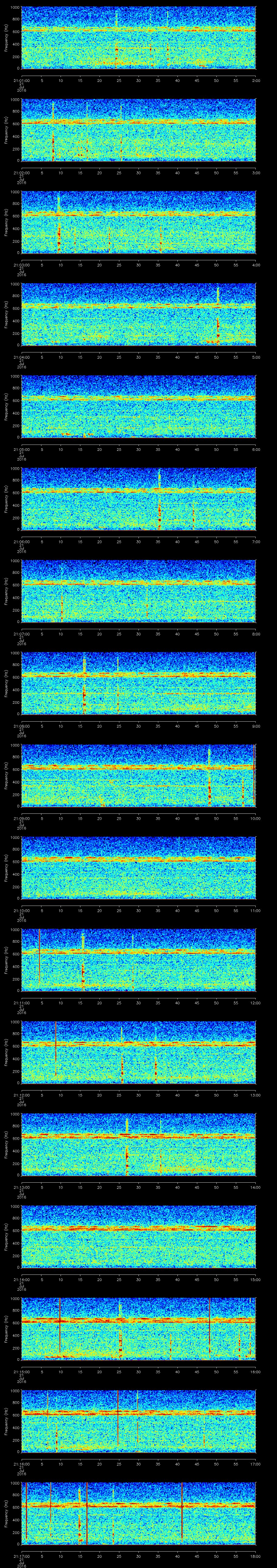Click the spectrogram for minute 21:16:00
Image resolution: width=277 pixels, height=1568 pixels.
(x=139, y=1421)
